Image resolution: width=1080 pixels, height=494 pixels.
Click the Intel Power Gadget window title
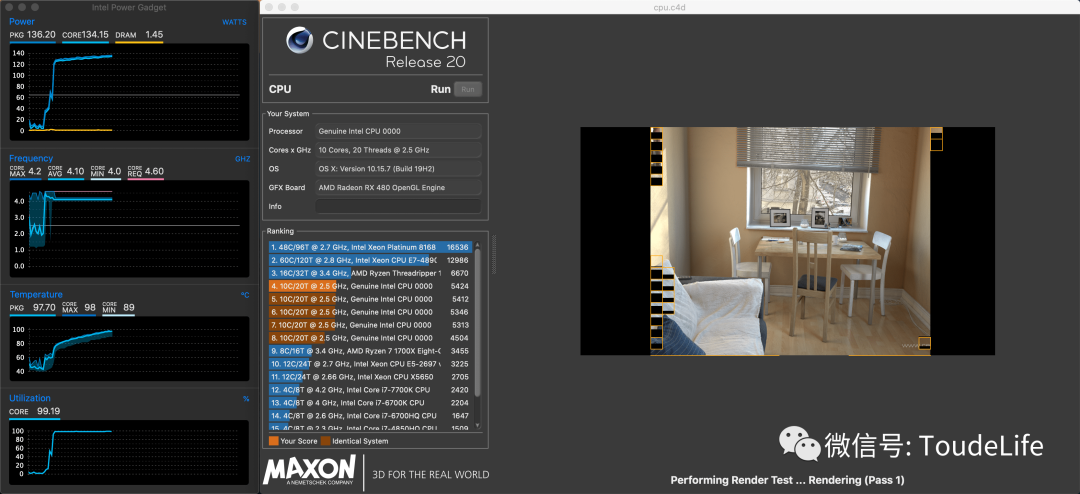click(x=129, y=7)
